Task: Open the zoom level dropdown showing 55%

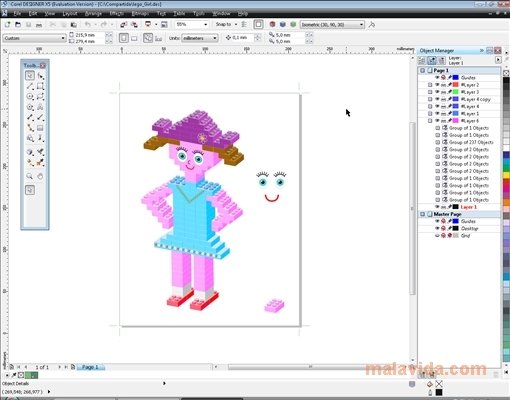Action: pyautogui.click(x=206, y=25)
